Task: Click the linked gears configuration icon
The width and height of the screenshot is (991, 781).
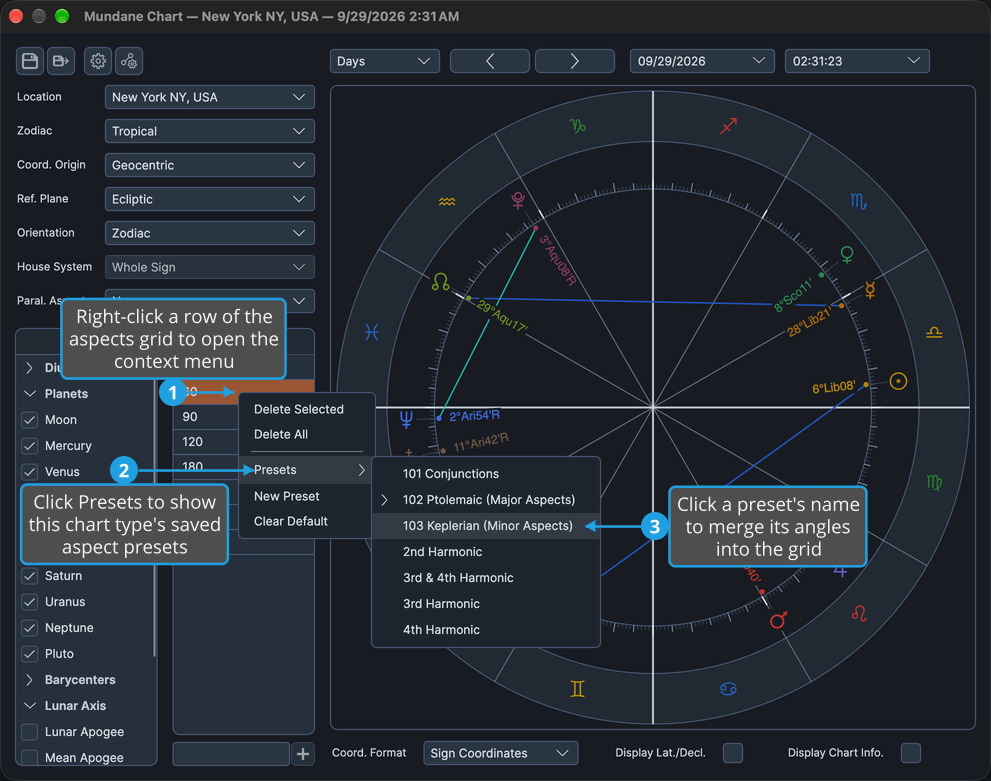Action: [x=129, y=61]
